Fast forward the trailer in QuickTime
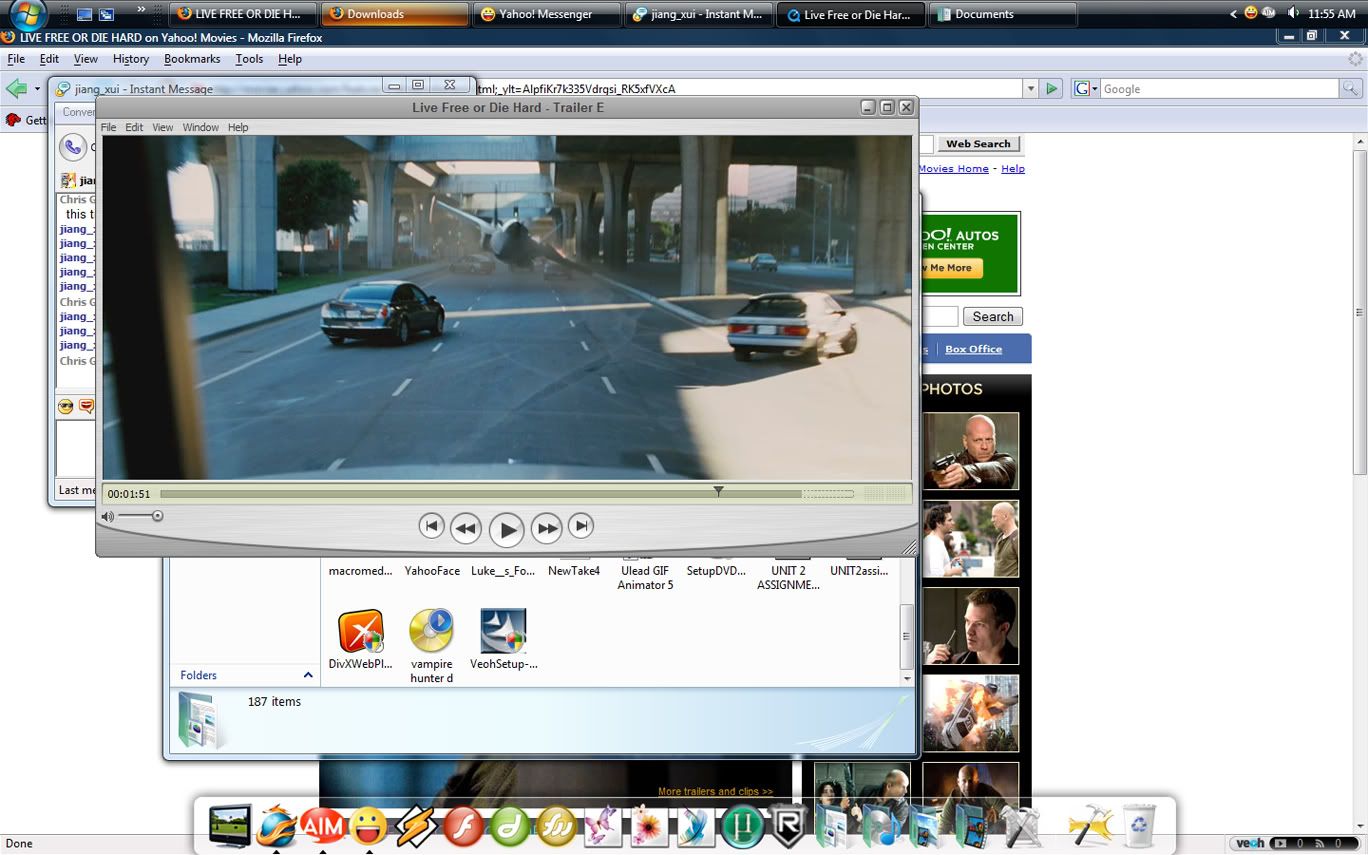This screenshot has height=855, width=1368. [x=546, y=528]
